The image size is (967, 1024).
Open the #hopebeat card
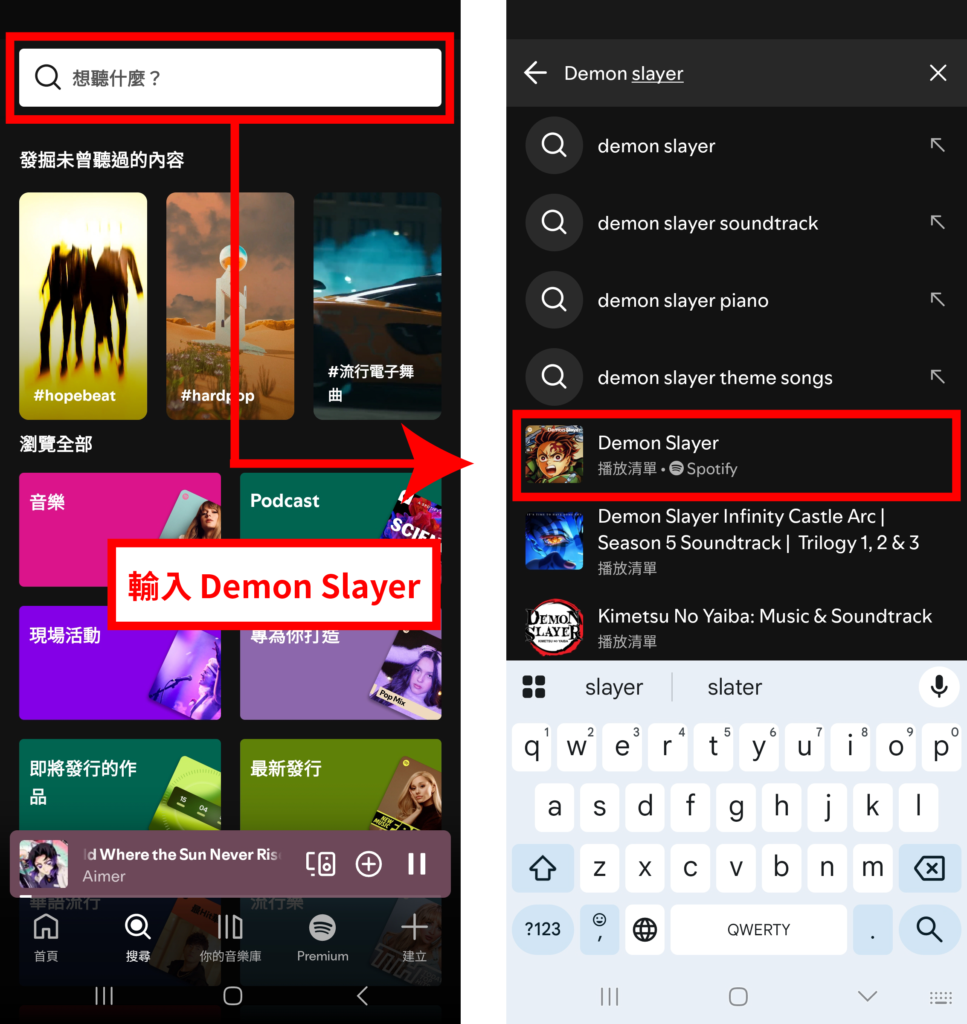(83, 306)
